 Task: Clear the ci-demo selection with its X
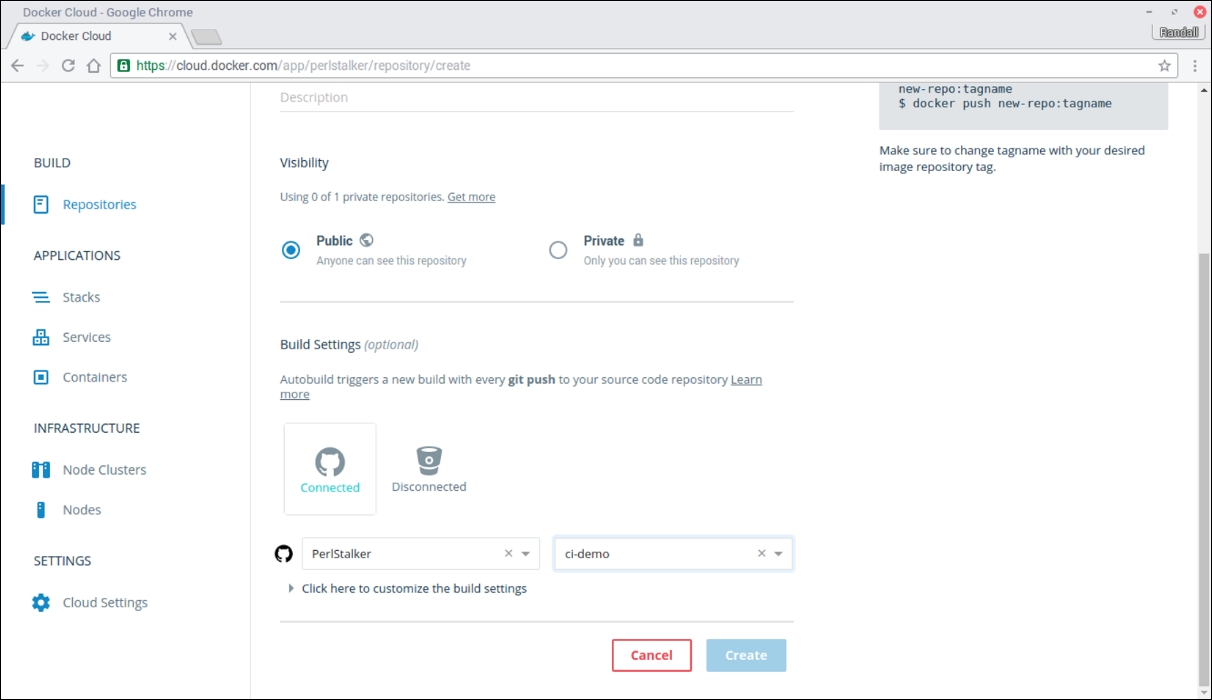[762, 553]
